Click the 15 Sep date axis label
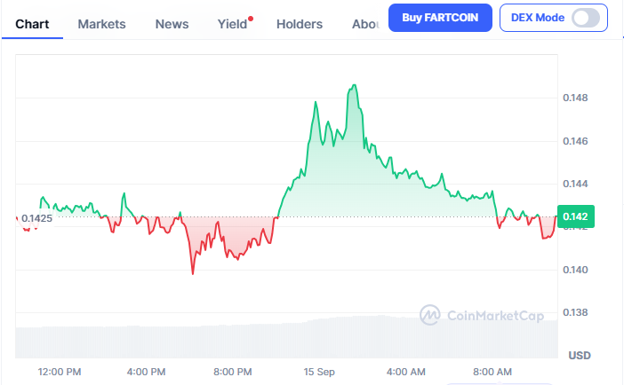The image size is (624, 385). point(319,372)
